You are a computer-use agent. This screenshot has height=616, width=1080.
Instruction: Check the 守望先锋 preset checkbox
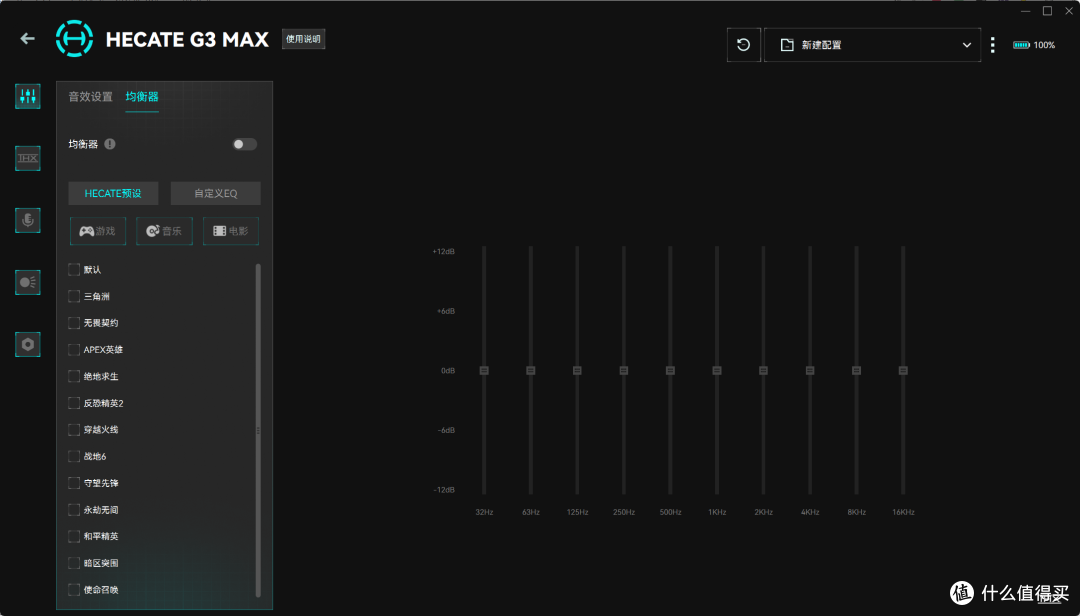[74, 483]
